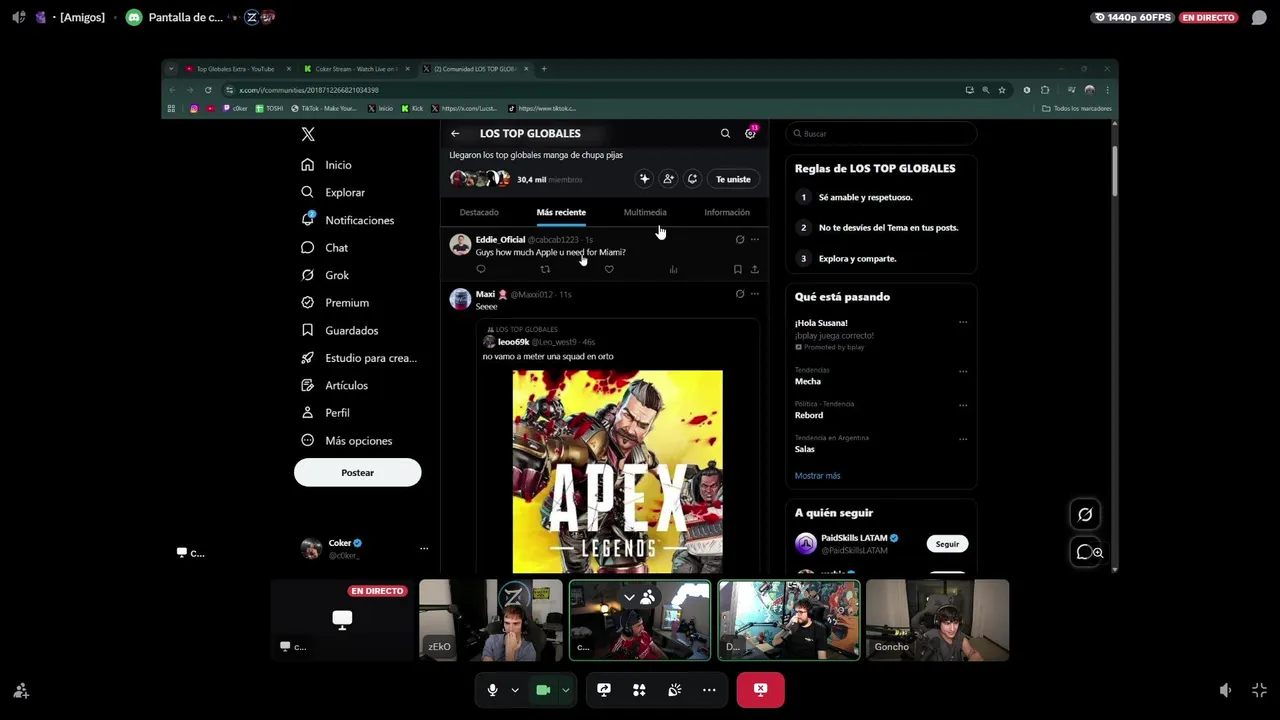Exit full screen in Discord

(1259, 690)
